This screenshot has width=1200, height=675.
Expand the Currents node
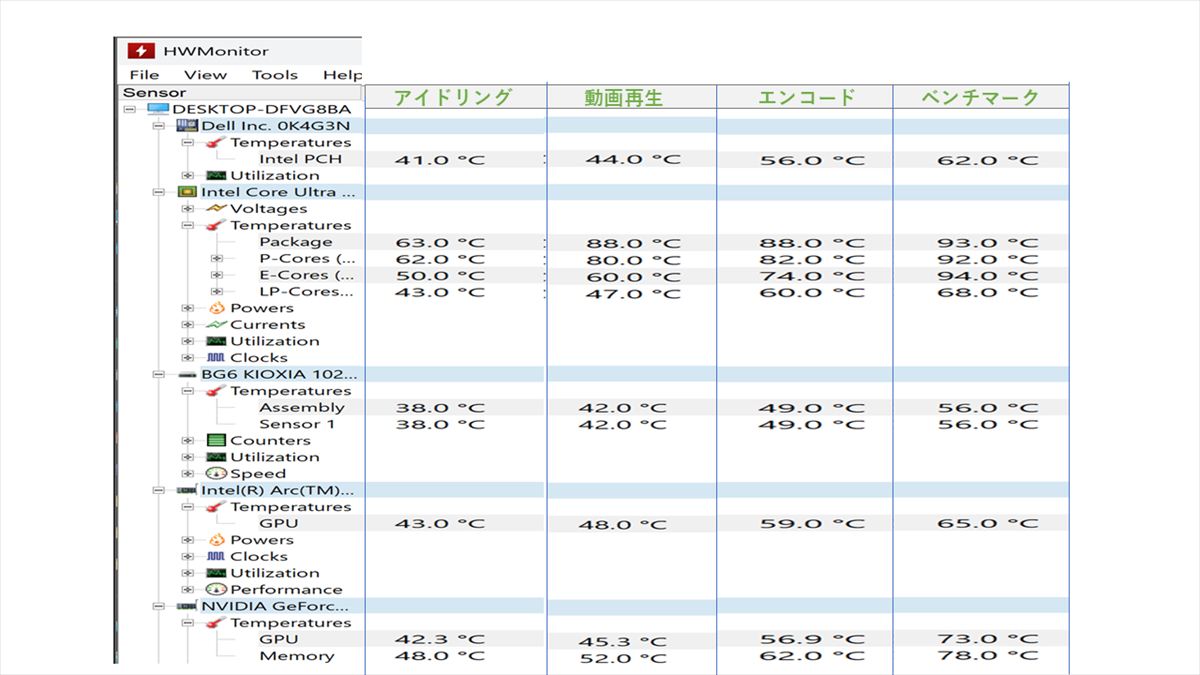[x=187, y=324]
